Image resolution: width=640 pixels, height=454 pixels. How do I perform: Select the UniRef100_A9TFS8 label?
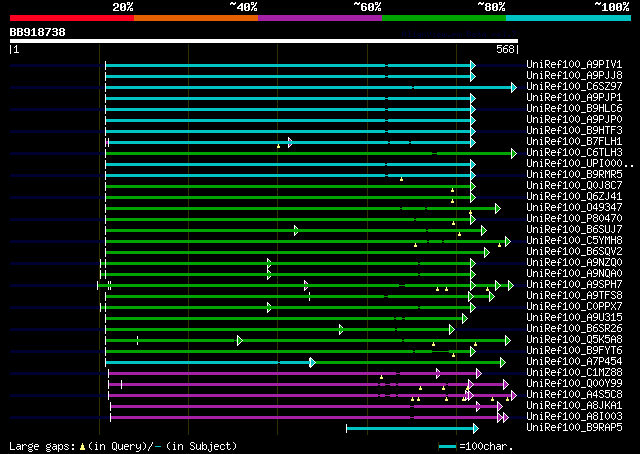pyautogui.click(x=574, y=296)
